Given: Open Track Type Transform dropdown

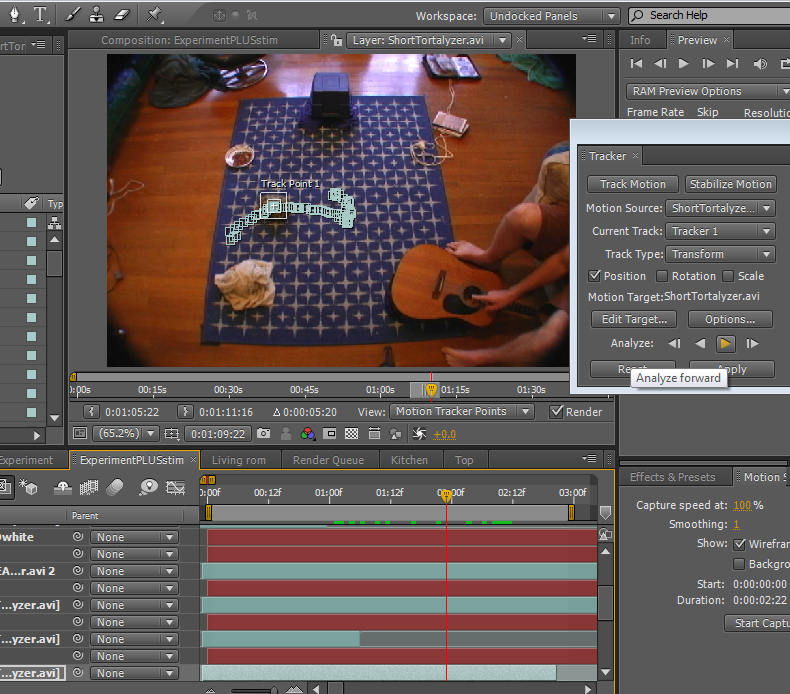Looking at the screenshot, I should pos(720,254).
